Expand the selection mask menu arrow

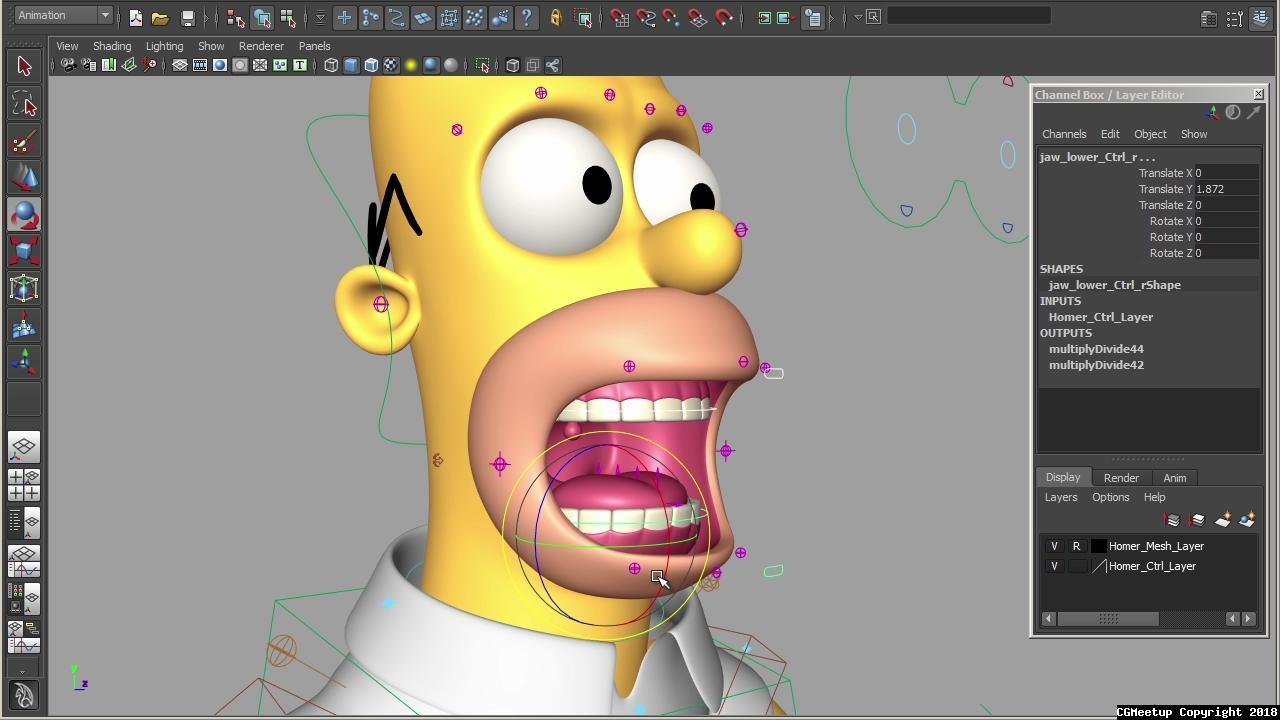point(320,18)
